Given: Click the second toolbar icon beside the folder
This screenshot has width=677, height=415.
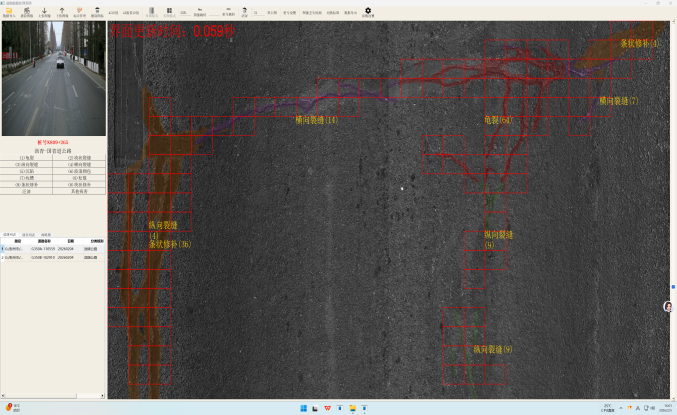Looking at the screenshot, I should [x=26, y=11].
